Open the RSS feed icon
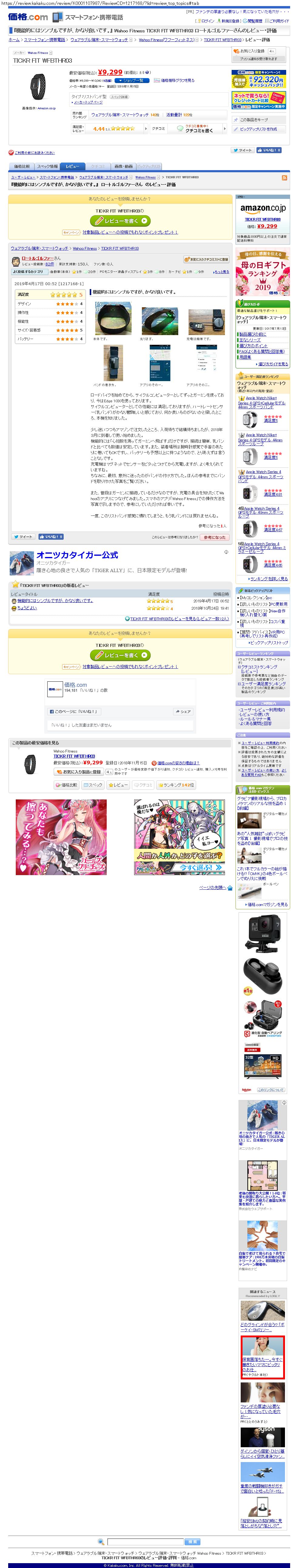Image resolution: width=298 pixels, height=1568 pixels. (x=284, y=178)
